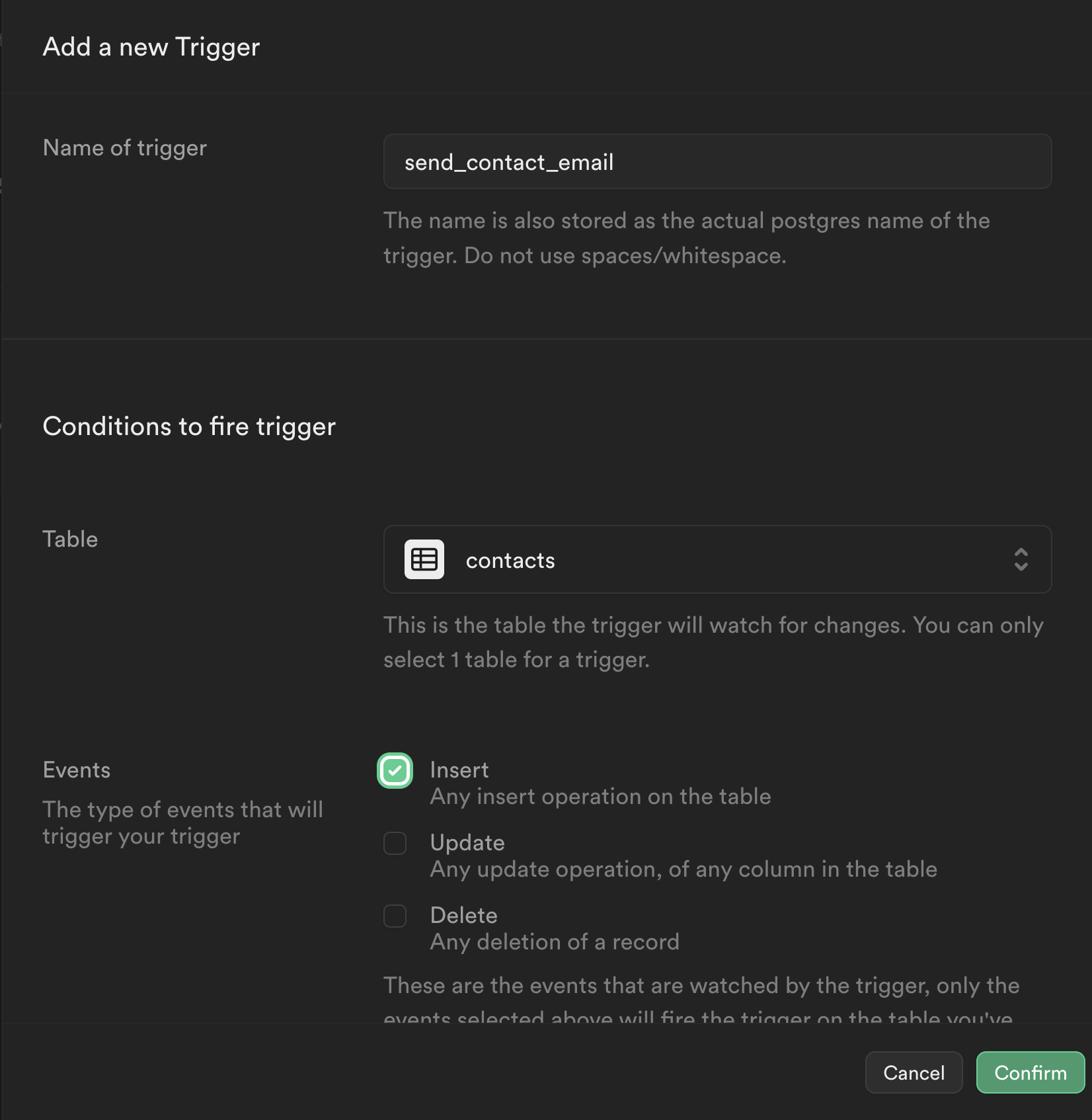Click the empty checkbox icon beside Delete
Image resolution: width=1092 pixels, height=1120 pixels.
pyautogui.click(x=395, y=916)
